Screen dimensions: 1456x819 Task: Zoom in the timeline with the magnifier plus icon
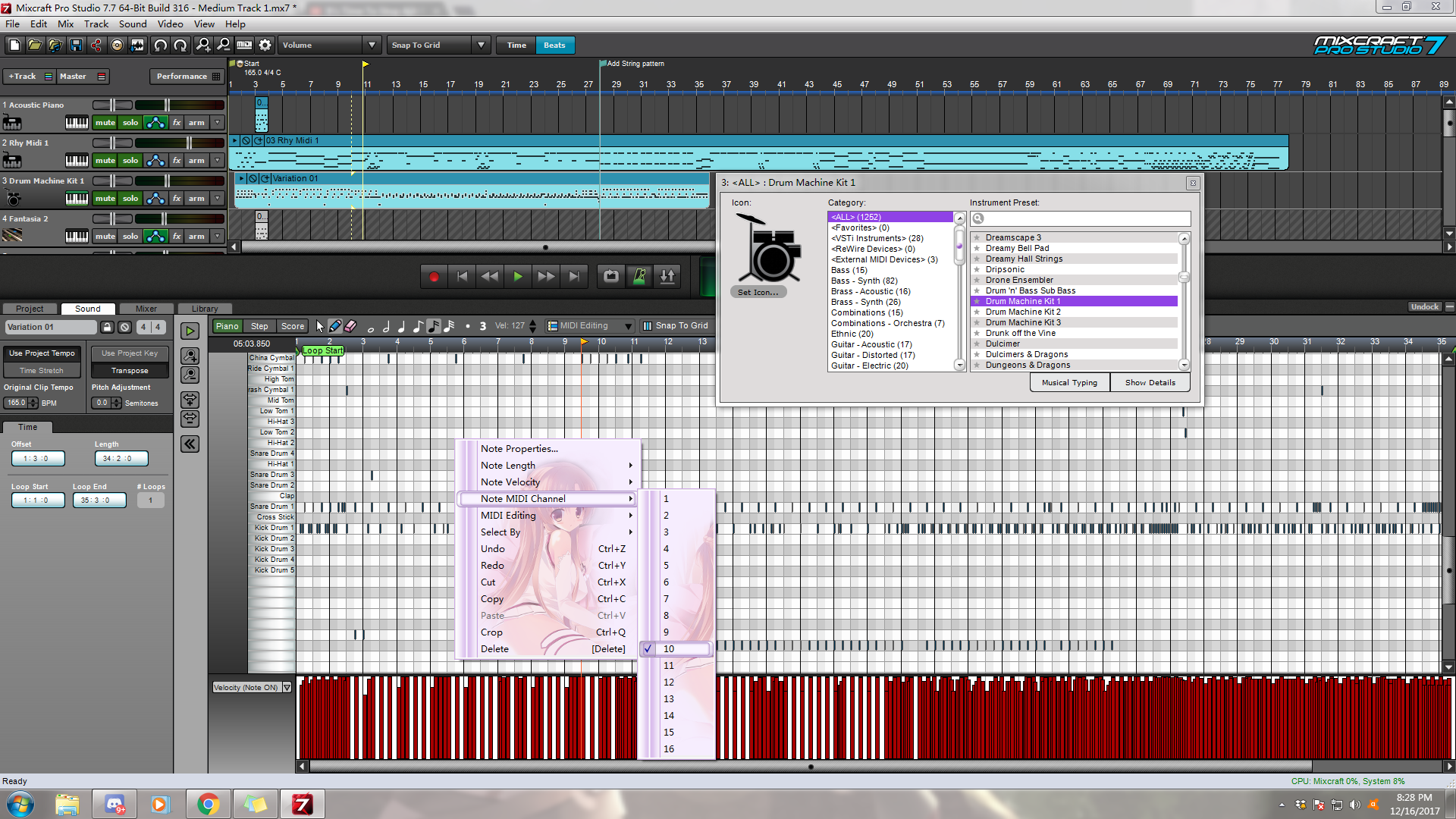pos(203,45)
